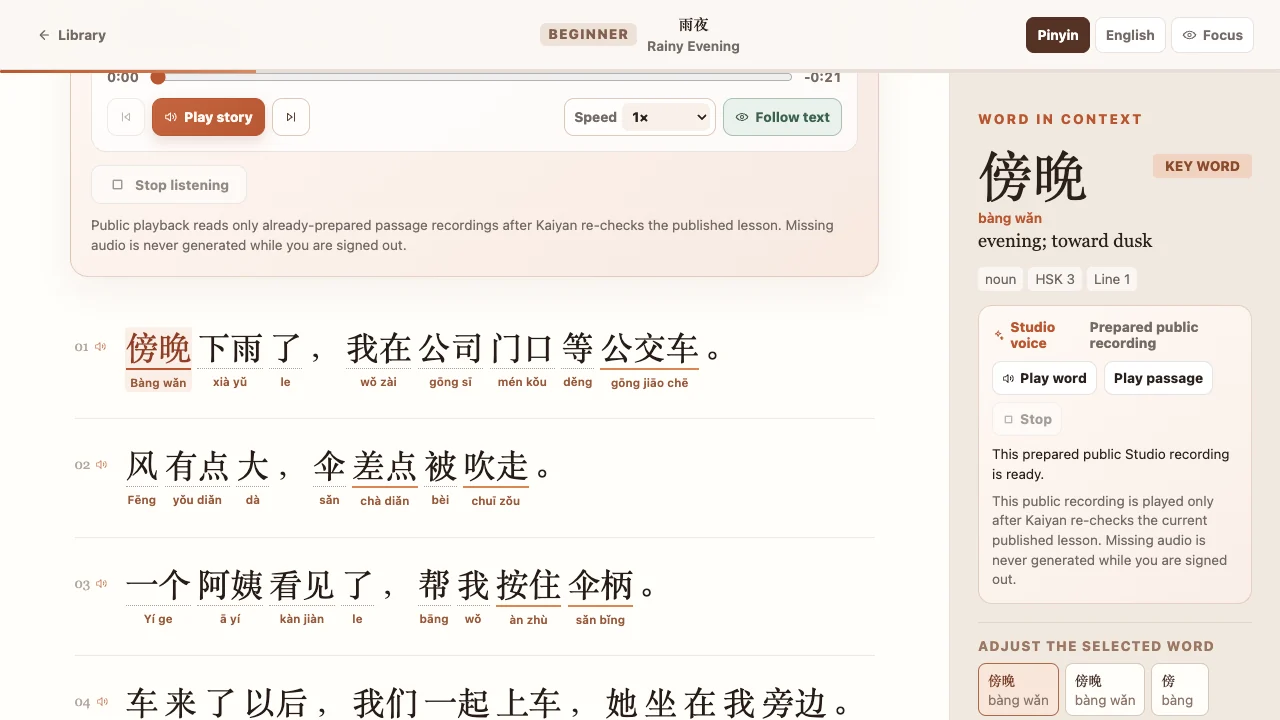
Task: Toggle English translation display
Action: pyautogui.click(x=1130, y=35)
